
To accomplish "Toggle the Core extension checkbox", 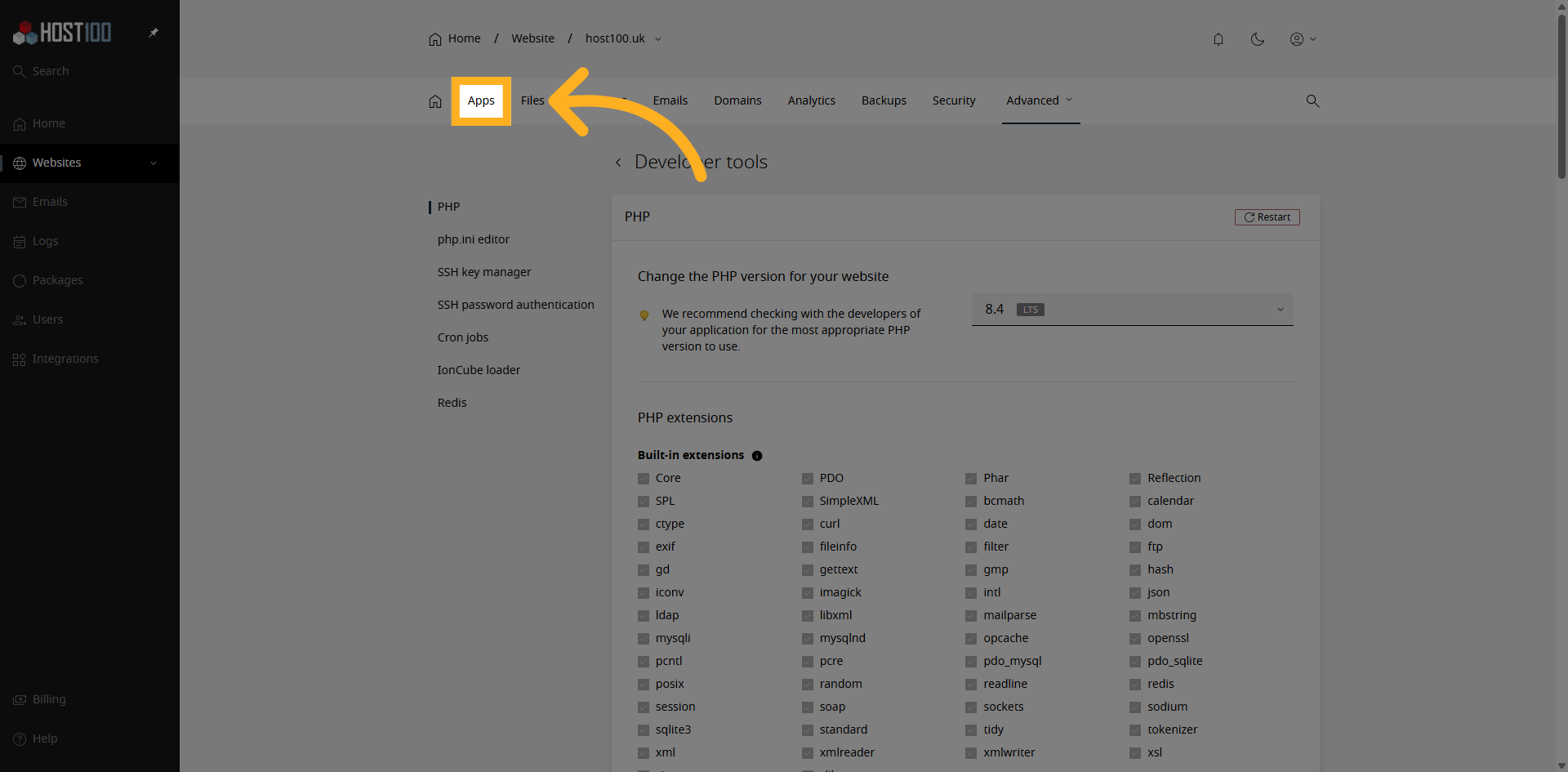I will (x=644, y=479).
